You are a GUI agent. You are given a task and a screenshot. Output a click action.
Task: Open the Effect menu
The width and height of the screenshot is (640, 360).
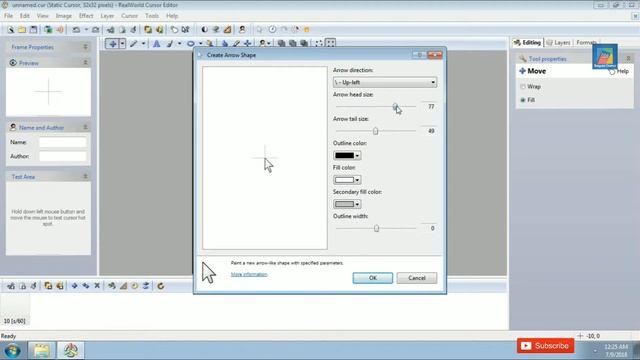[86, 16]
